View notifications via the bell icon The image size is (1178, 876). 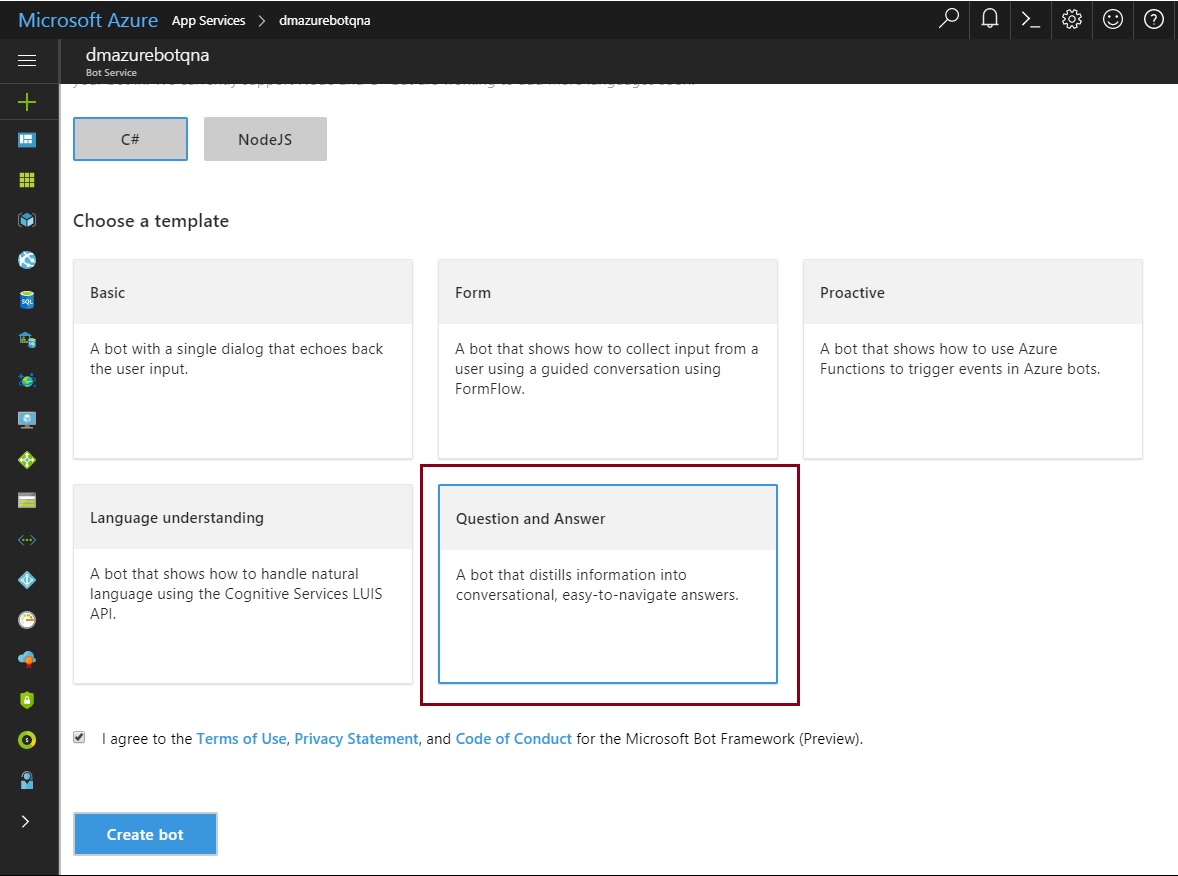point(989,19)
